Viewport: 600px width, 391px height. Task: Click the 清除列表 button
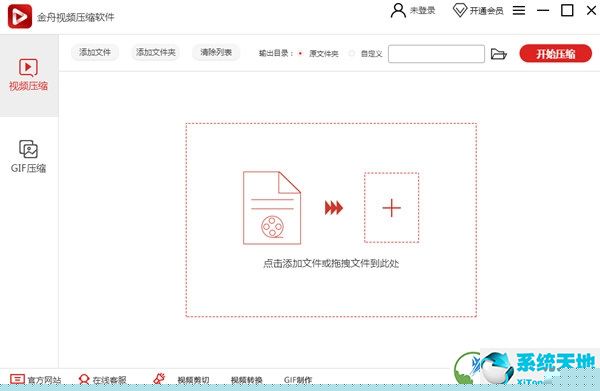pyautogui.click(x=216, y=52)
